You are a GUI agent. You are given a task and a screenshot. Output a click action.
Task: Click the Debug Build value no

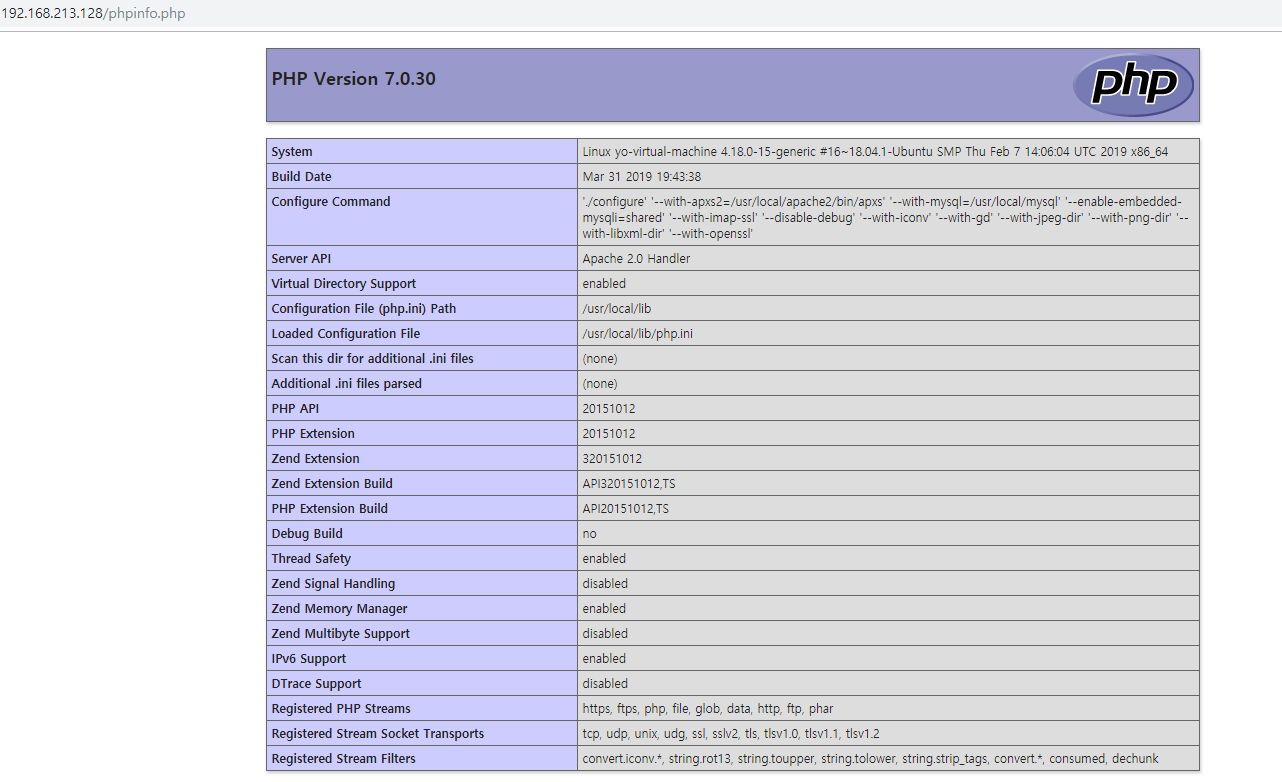589,534
